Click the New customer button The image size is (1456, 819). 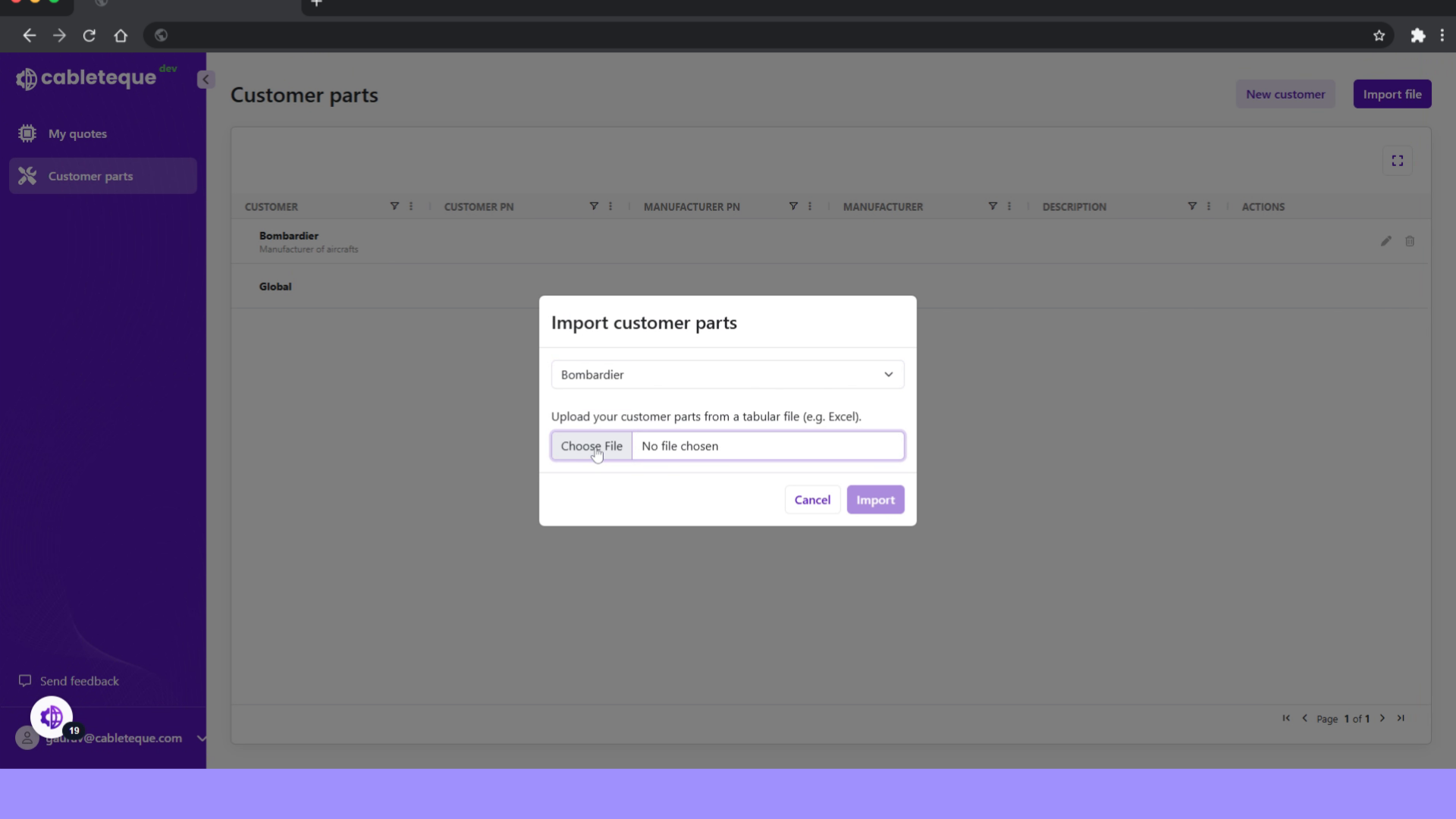1285,93
